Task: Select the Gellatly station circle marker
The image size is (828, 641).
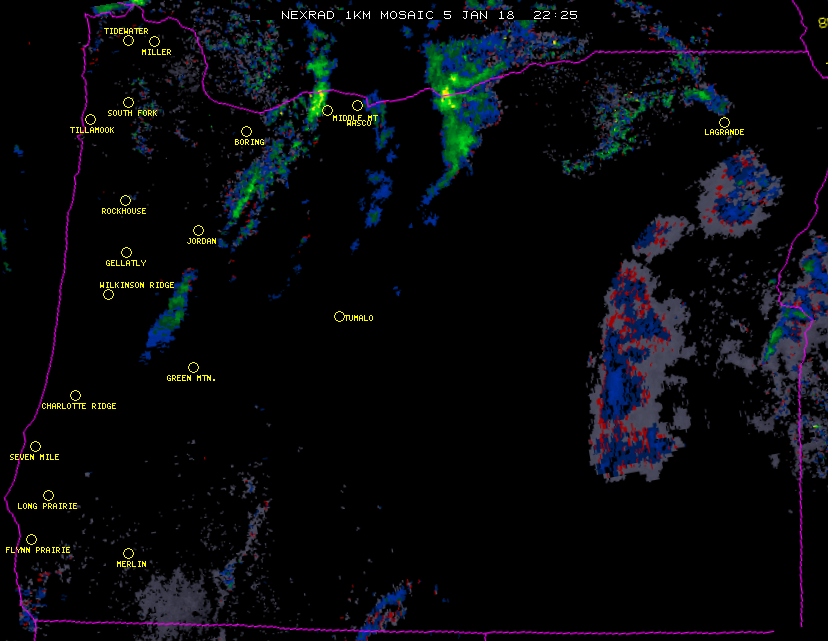Action: tap(126, 252)
